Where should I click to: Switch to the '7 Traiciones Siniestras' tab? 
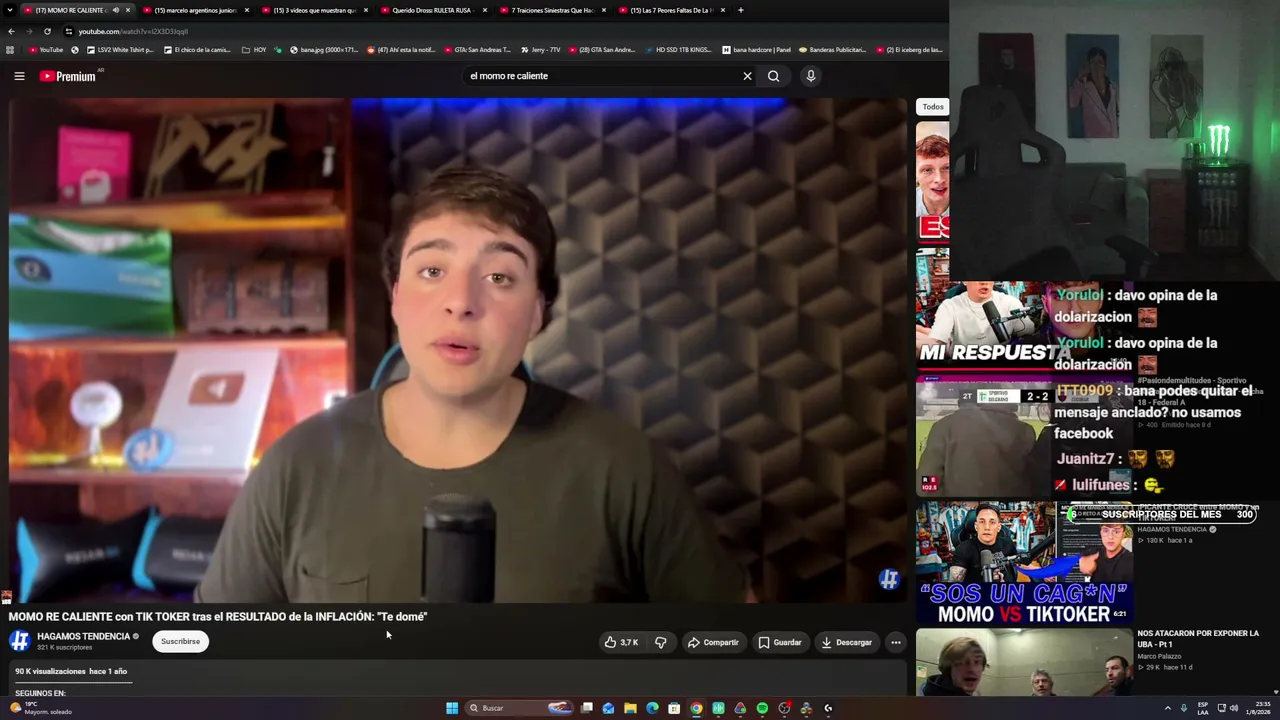[x=552, y=10]
